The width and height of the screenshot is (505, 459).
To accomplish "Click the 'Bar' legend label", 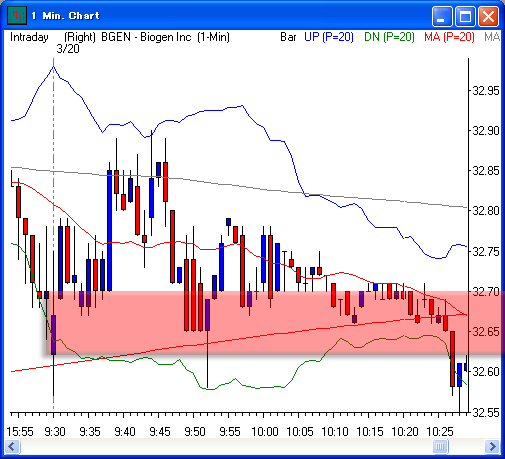I will point(288,37).
